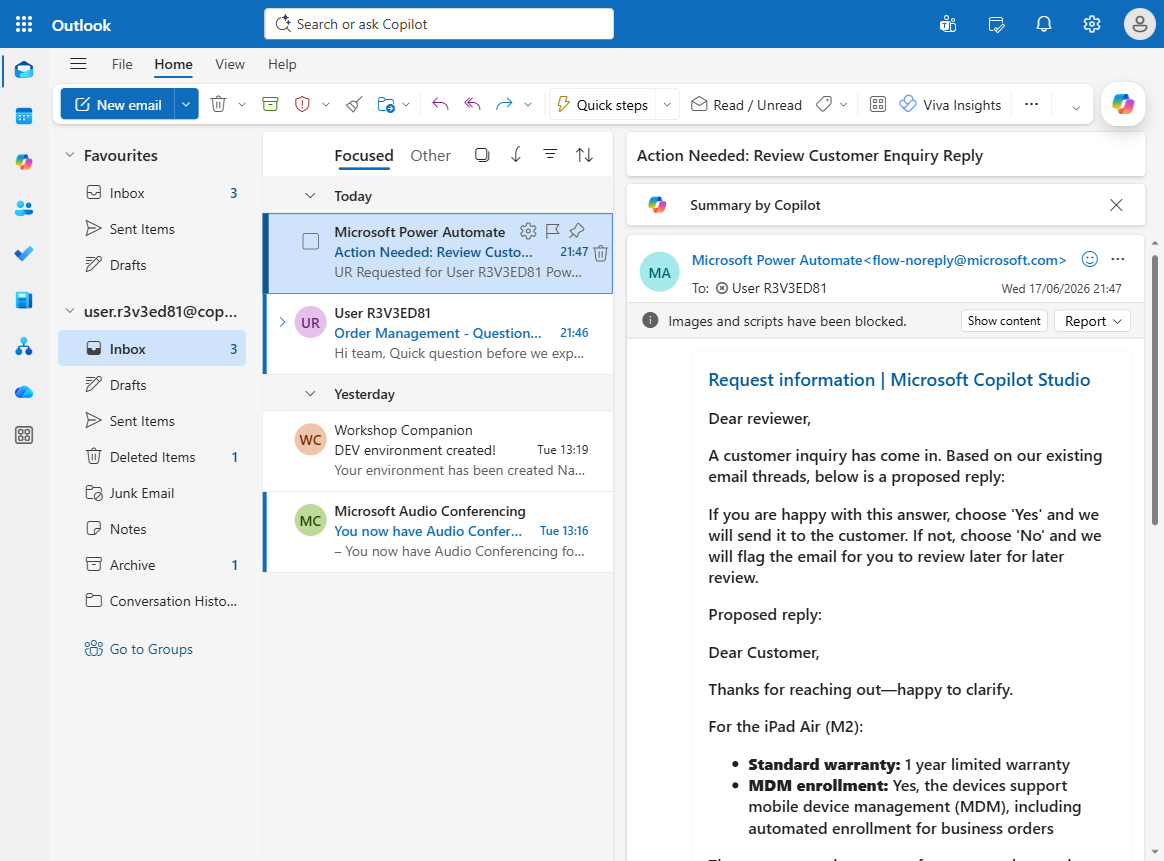The image size is (1164, 861).
Task: Open Teams chat icon in header
Action: pyautogui.click(x=948, y=24)
